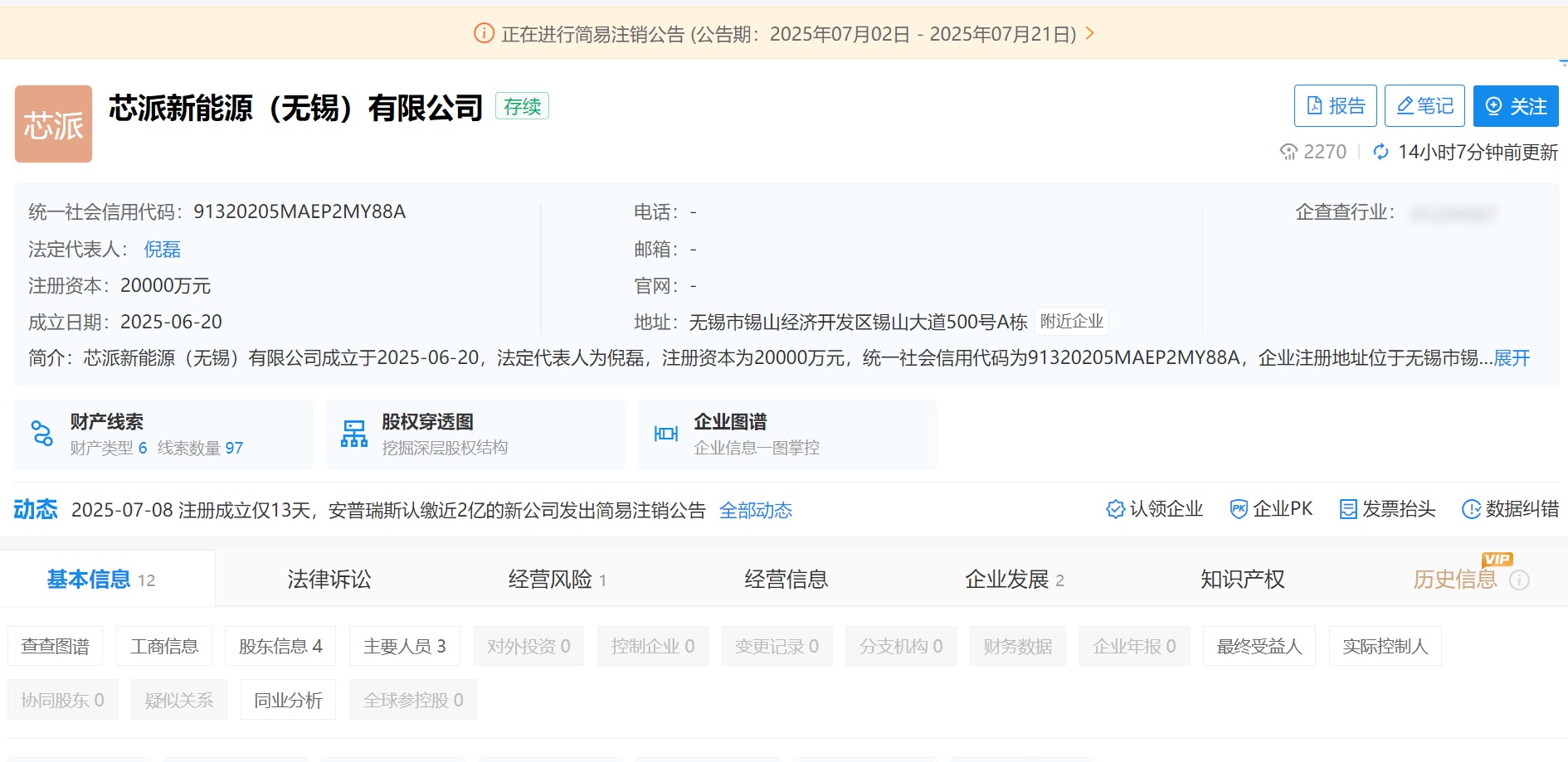Click the 关注 follow button
The width and height of the screenshot is (1568, 762).
1516,105
